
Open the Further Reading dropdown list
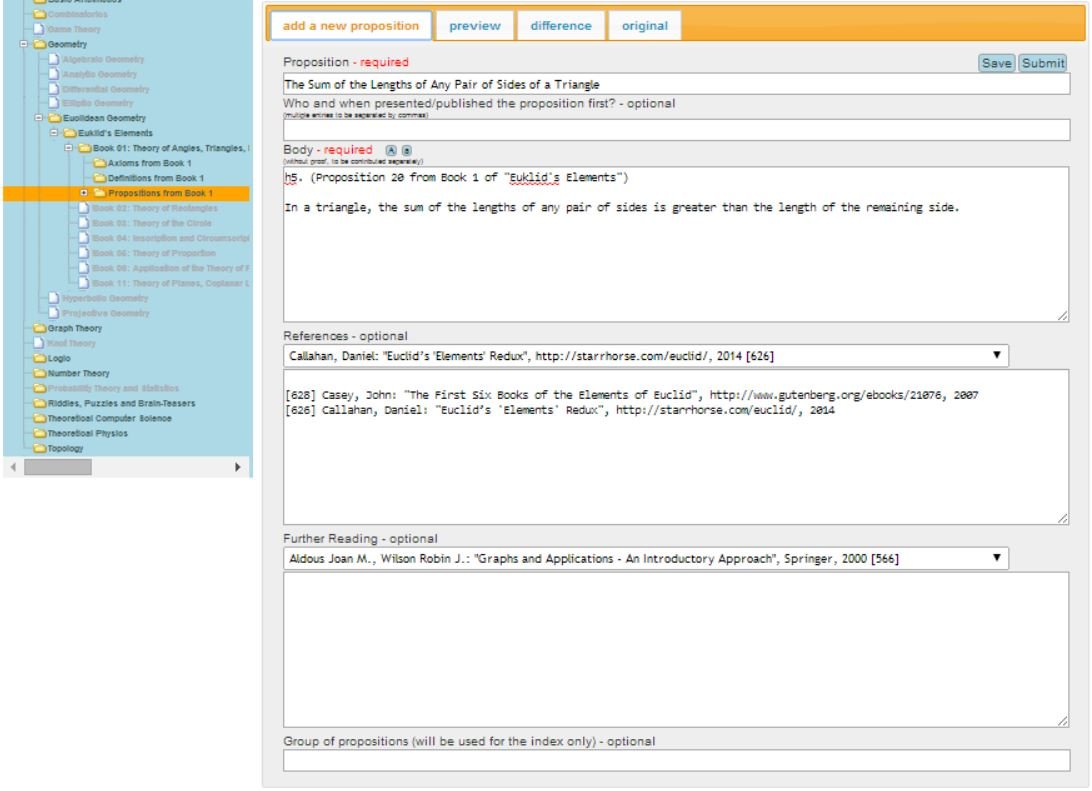tap(996, 558)
